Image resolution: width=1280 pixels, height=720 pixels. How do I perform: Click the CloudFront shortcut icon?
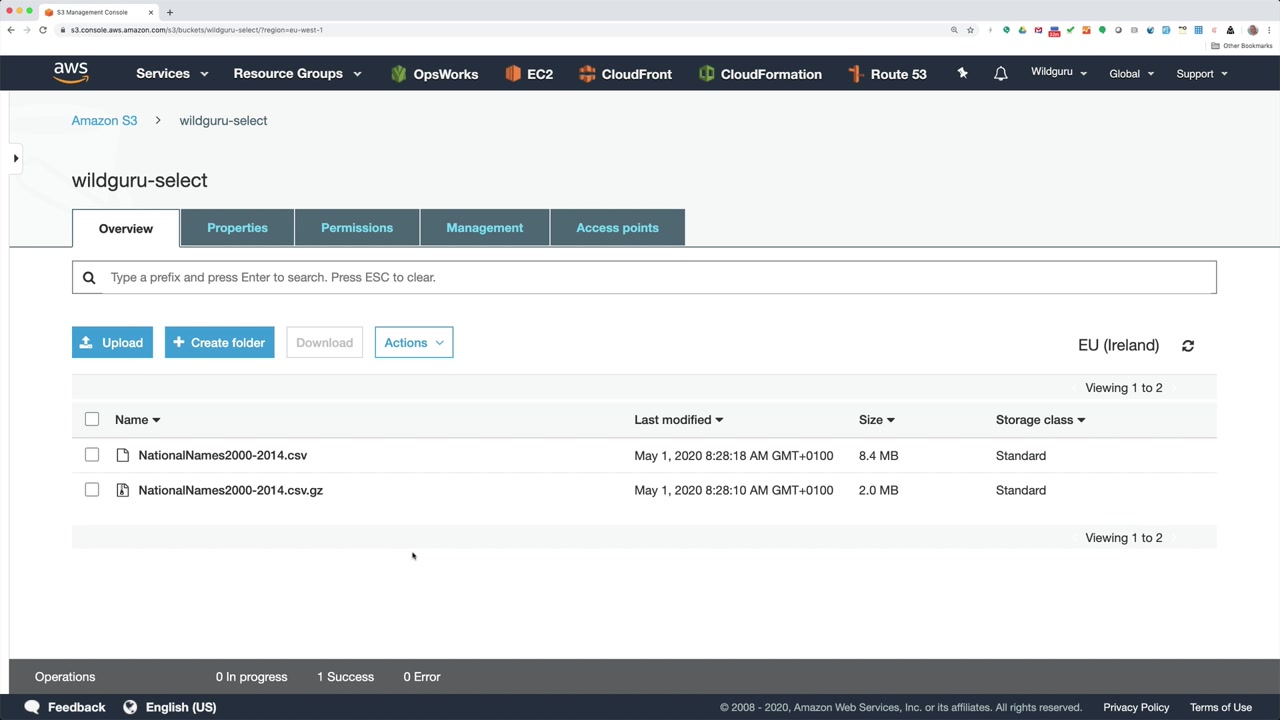point(587,74)
